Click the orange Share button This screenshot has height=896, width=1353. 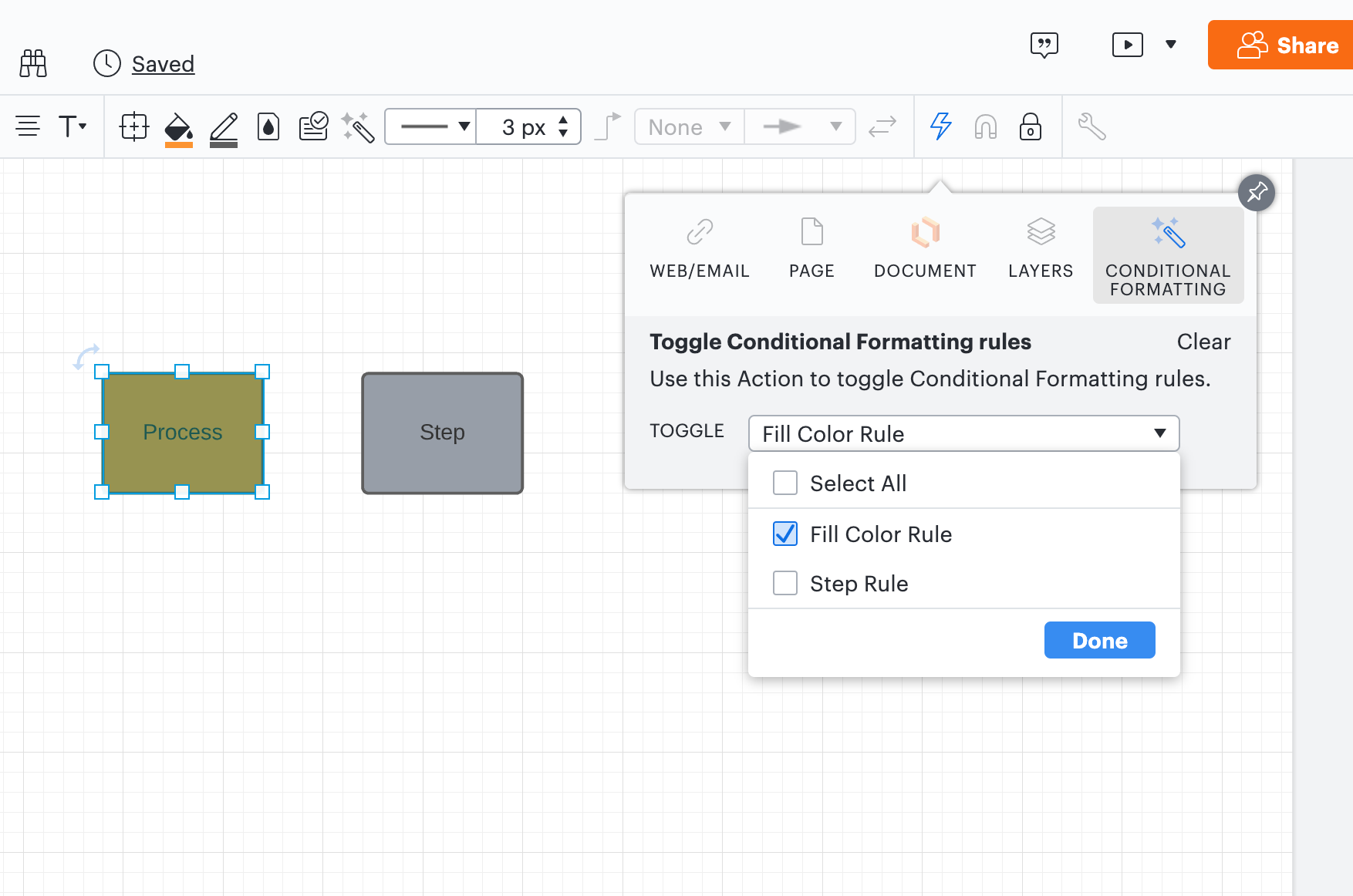click(1280, 45)
